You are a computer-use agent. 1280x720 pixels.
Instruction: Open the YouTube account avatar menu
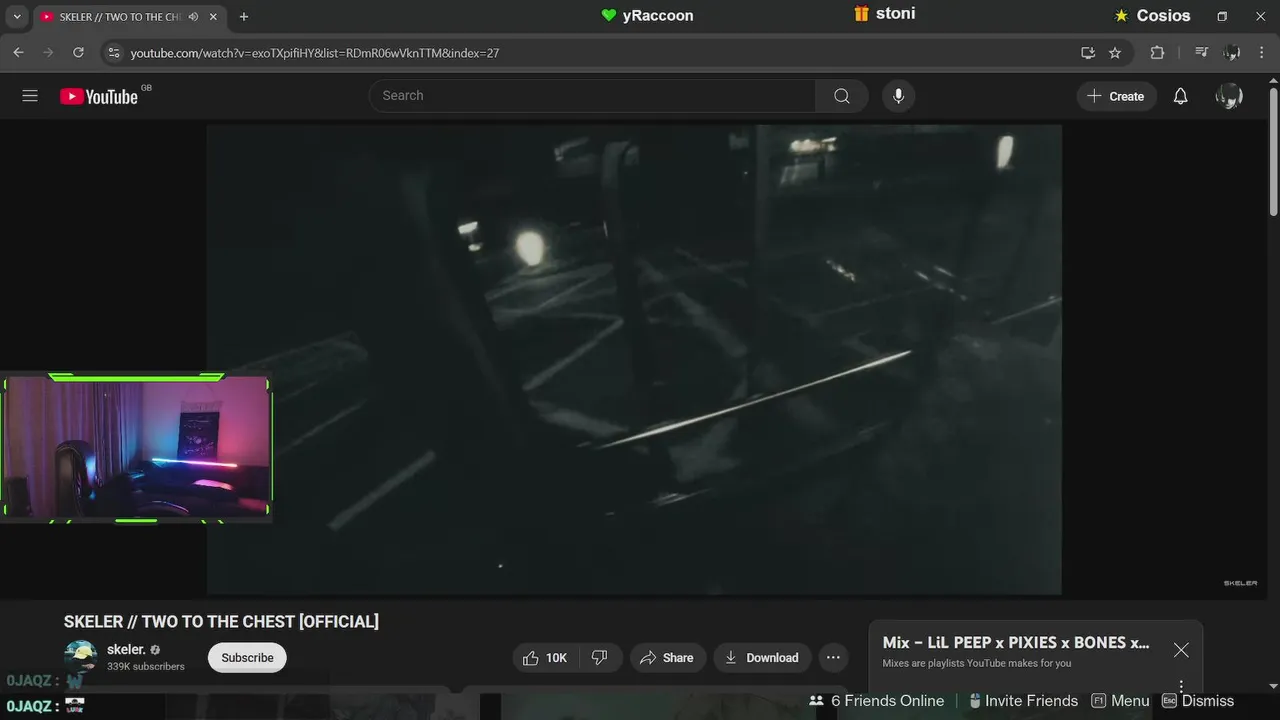(x=1229, y=96)
